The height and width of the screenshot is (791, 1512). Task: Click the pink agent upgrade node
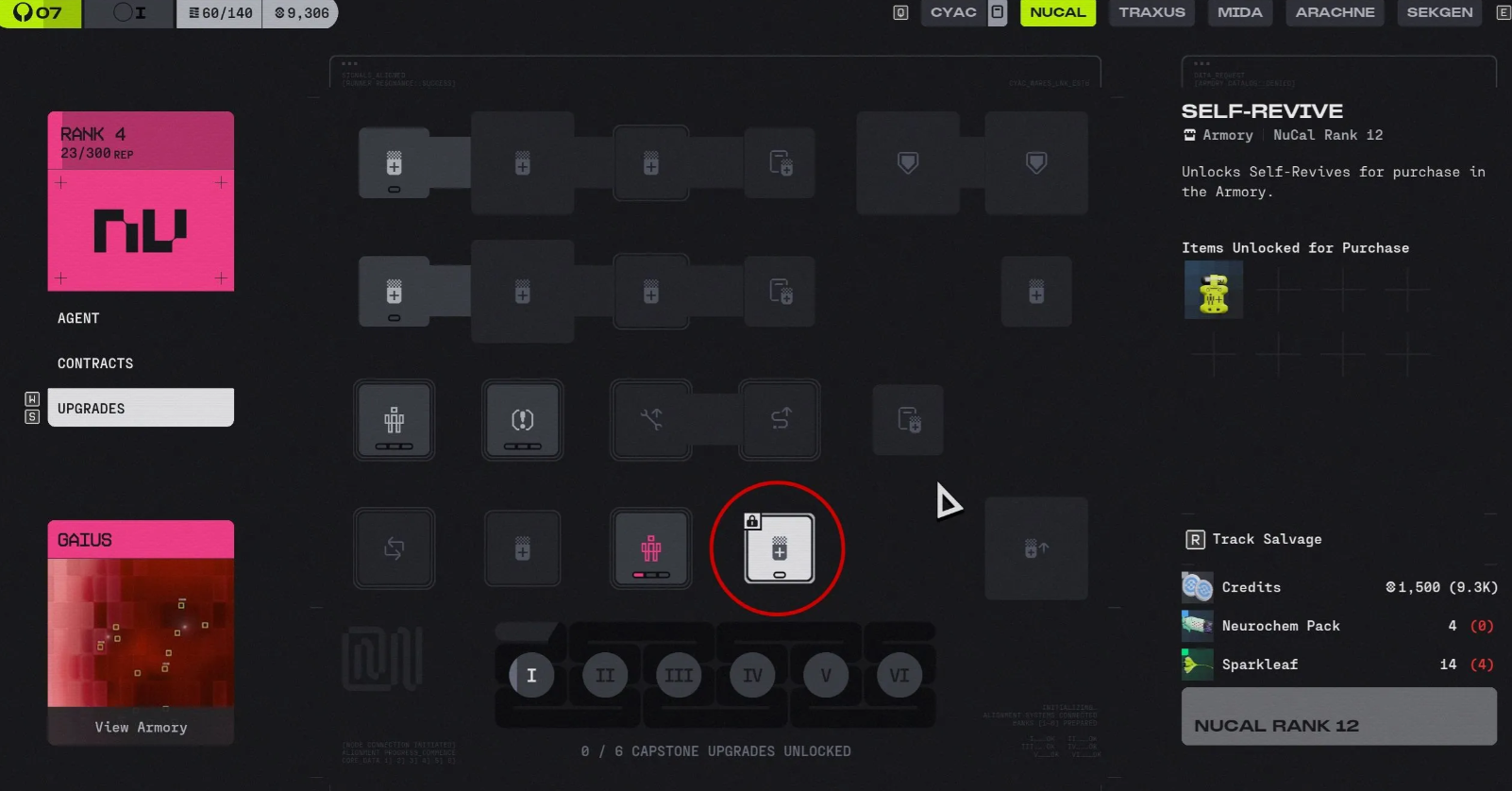[650, 548]
